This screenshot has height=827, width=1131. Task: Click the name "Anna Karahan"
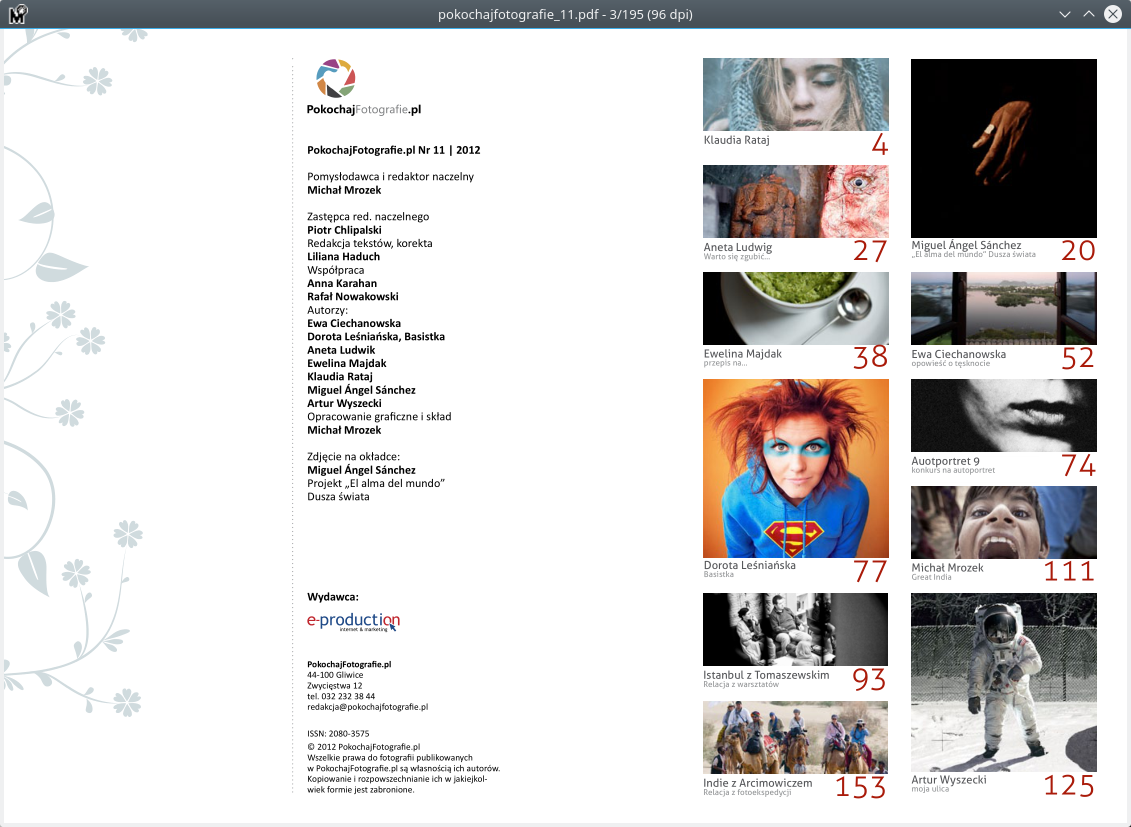click(x=342, y=283)
